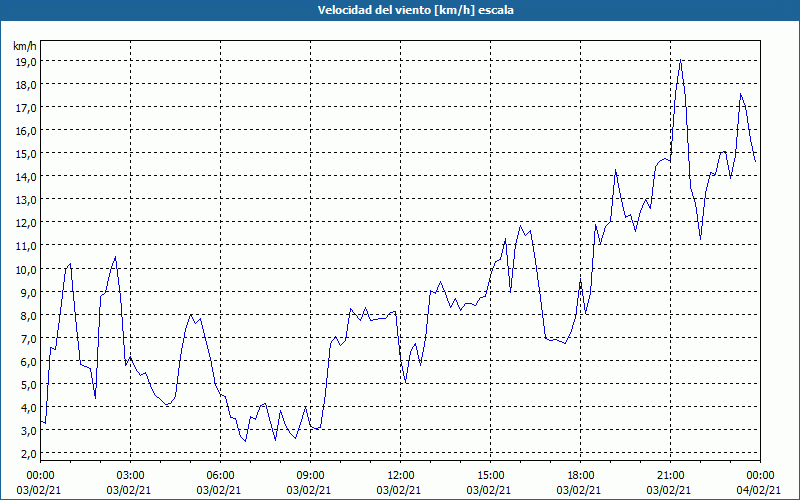Select the '17,0' y-axis label

point(26,108)
